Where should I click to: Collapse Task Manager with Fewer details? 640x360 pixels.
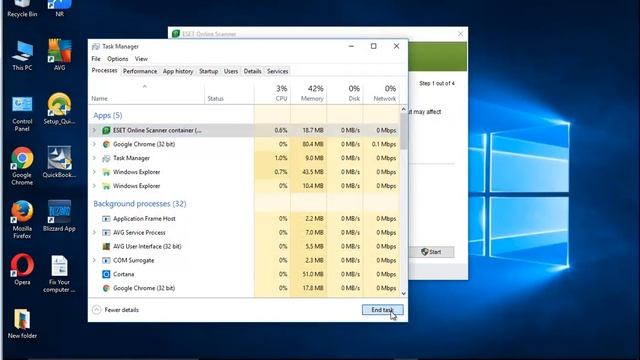[x=116, y=310]
